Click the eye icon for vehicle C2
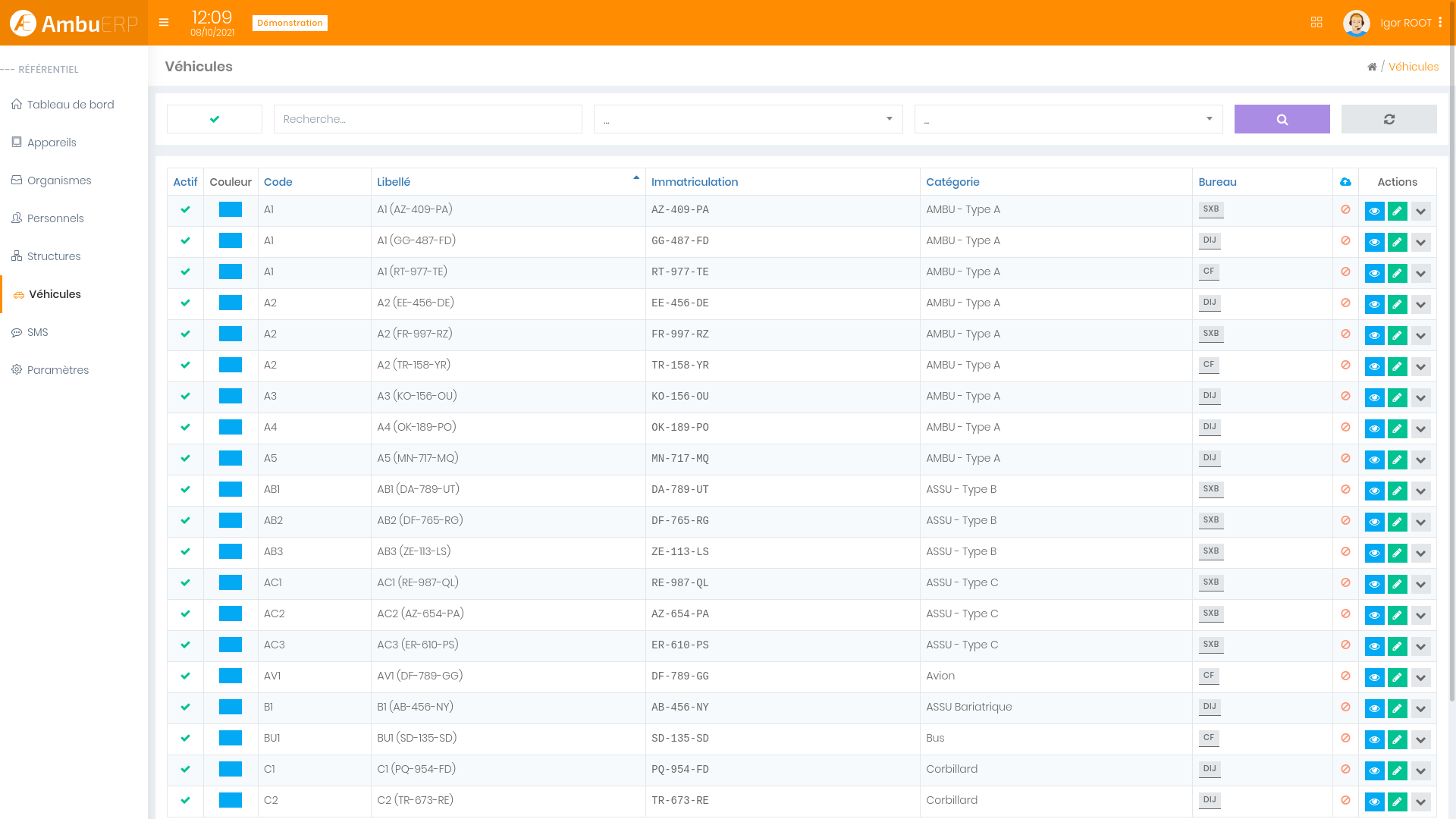 (1374, 802)
